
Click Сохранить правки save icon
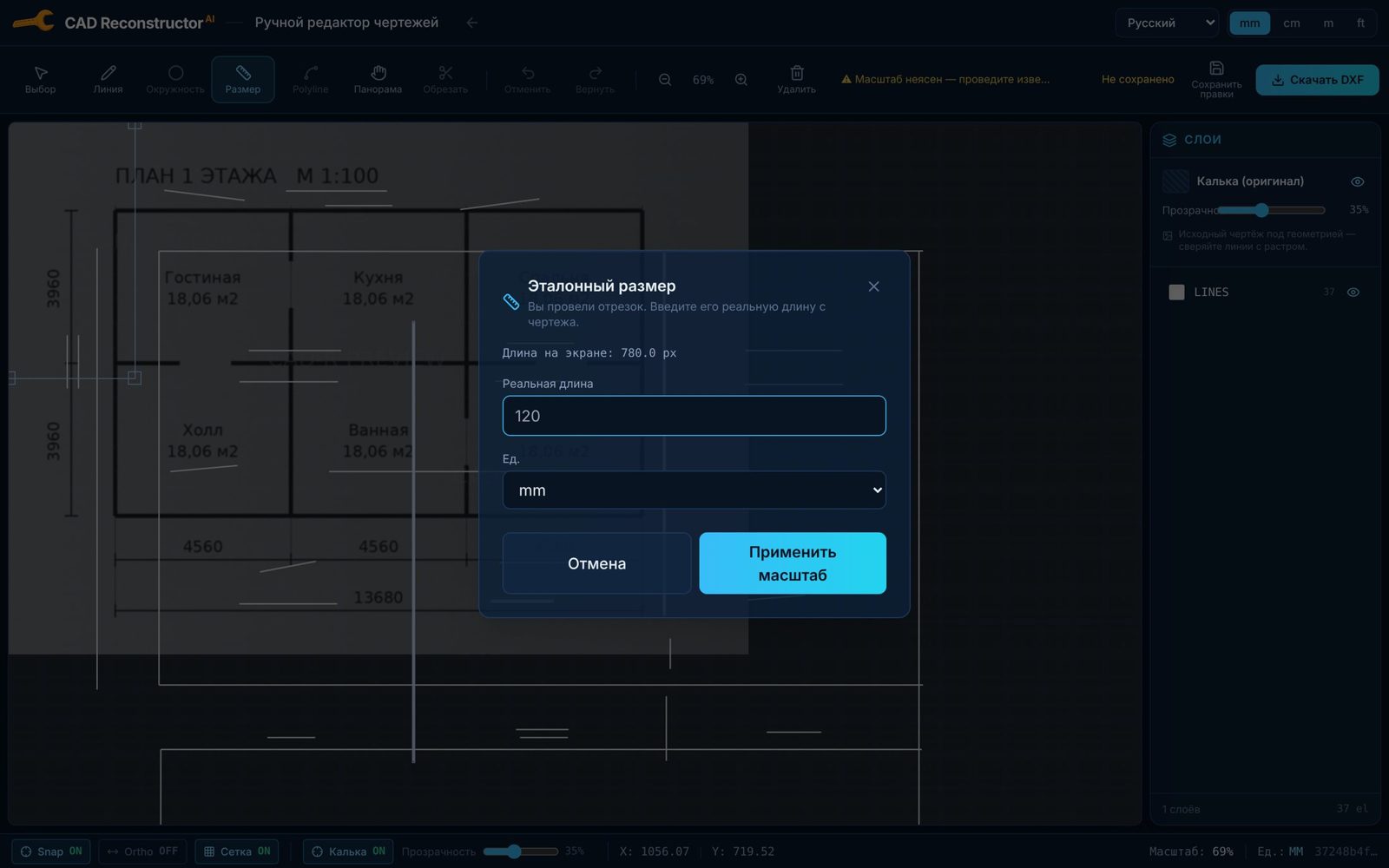pyautogui.click(x=1216, y=69)
